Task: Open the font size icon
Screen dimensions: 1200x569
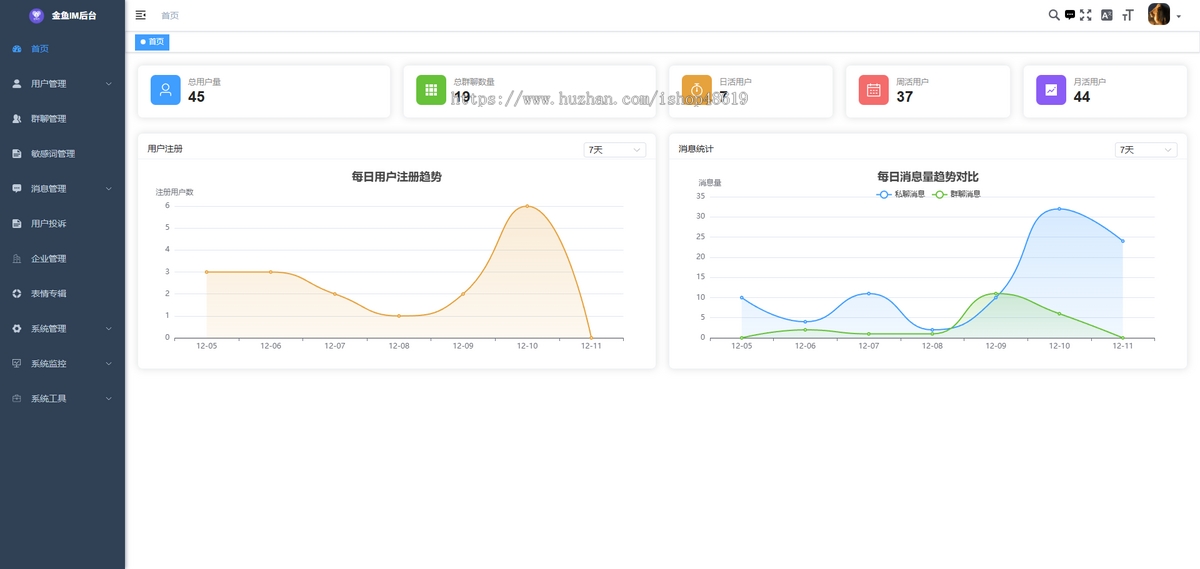Action: (1128, 15)
